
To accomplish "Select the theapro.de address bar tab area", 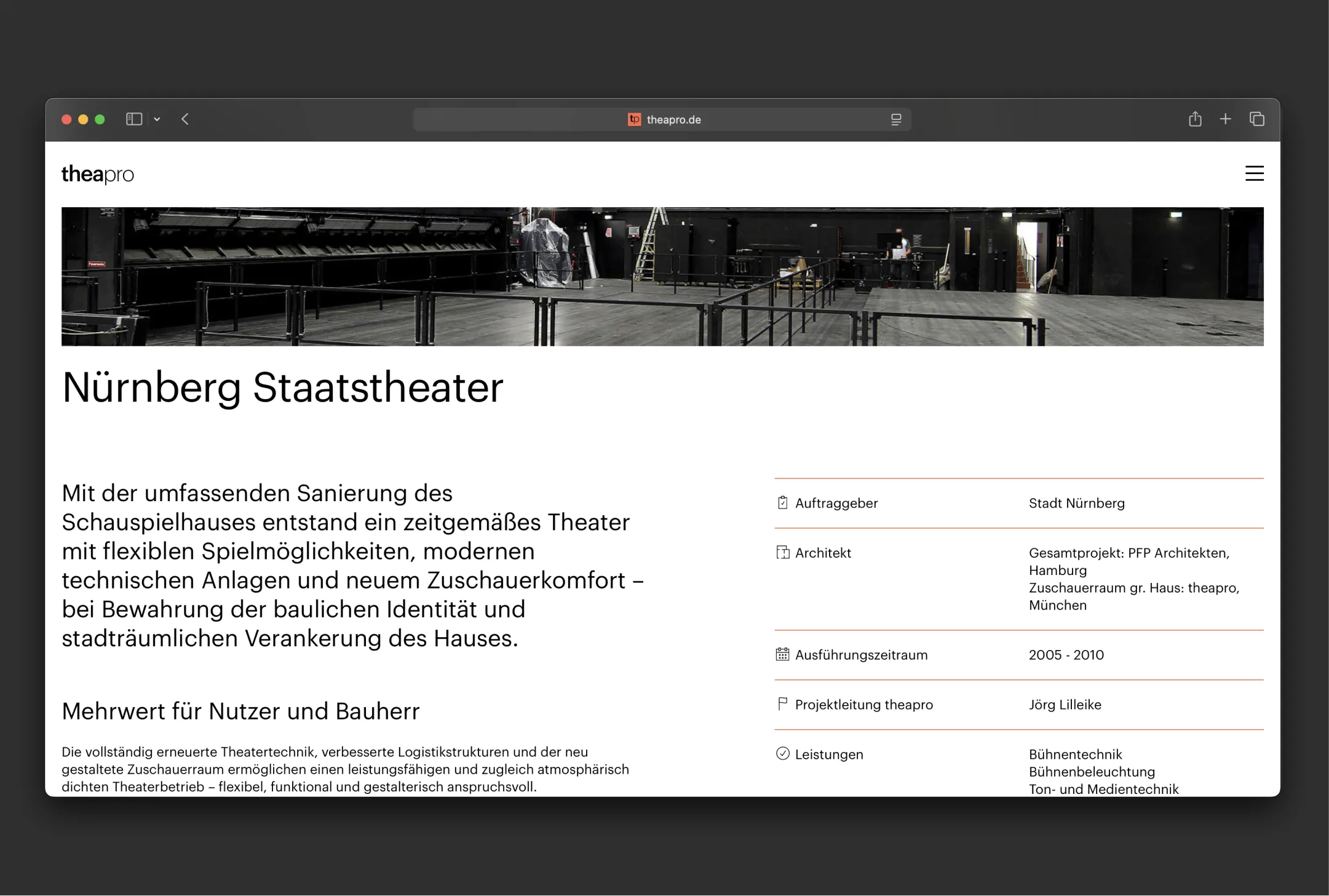I will click(x=673, y=119).
